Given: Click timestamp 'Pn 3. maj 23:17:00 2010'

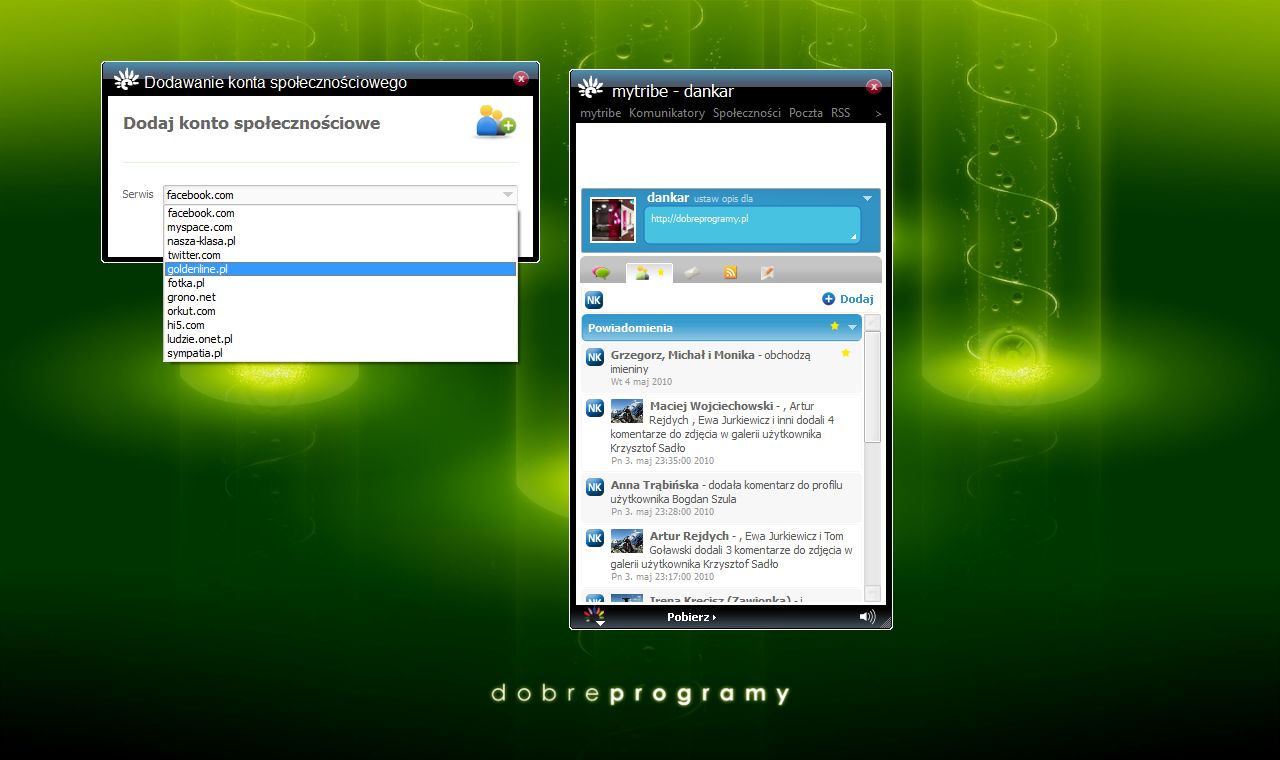Looking at the screenshot, I should [663, 577].
